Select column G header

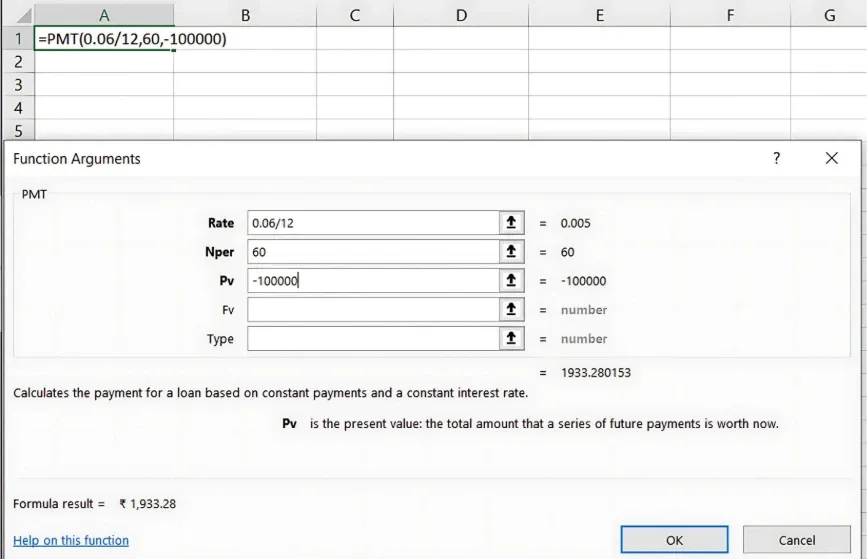pyautogui.click(x=830, y=15)
